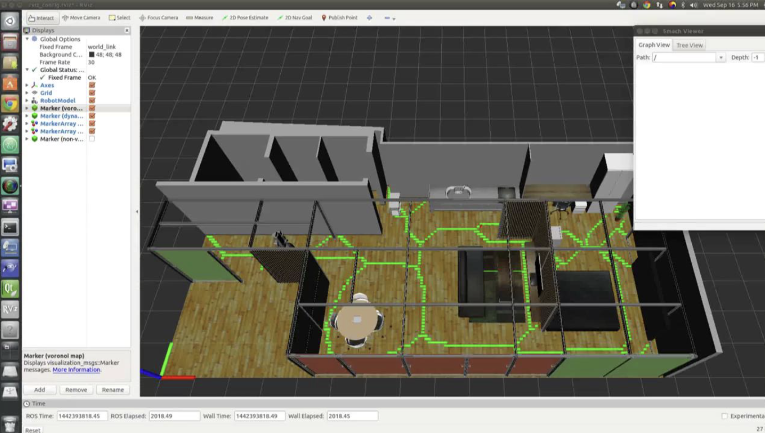
Task: Click the Wall Elapsed field
Action: point(352,416)
